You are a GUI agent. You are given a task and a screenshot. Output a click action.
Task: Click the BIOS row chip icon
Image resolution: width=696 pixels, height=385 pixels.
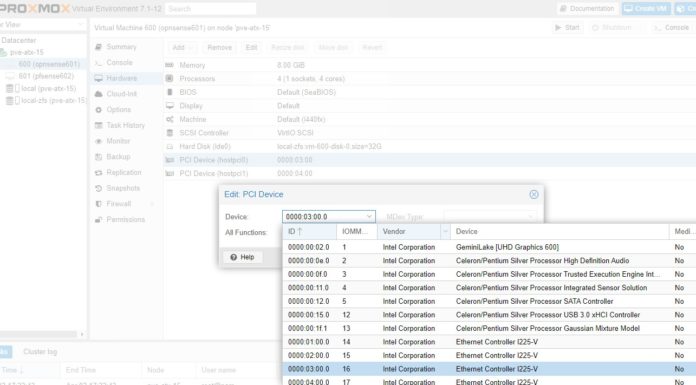click(x=170, y=92)
